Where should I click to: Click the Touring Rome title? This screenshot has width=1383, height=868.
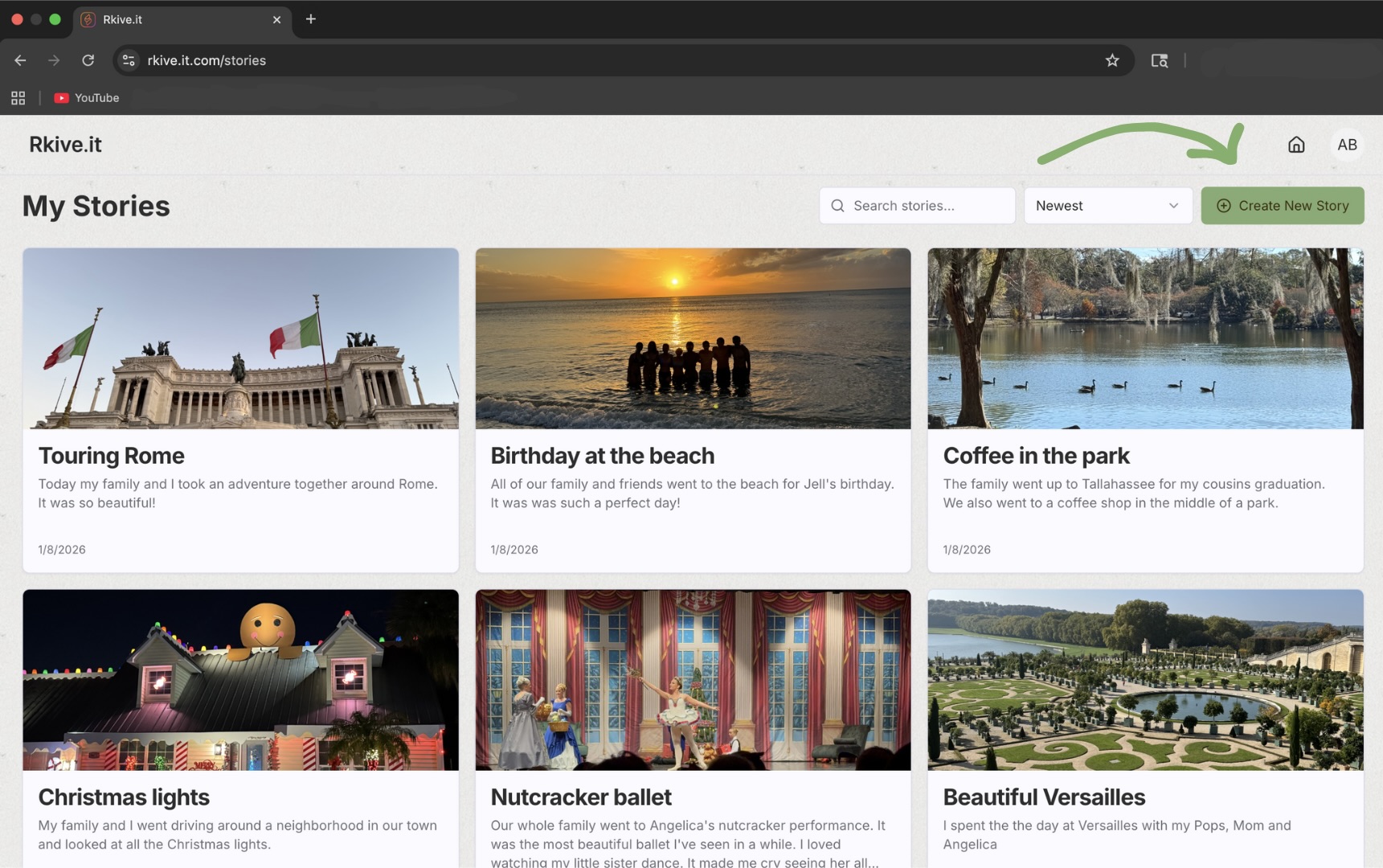(112, 456)
